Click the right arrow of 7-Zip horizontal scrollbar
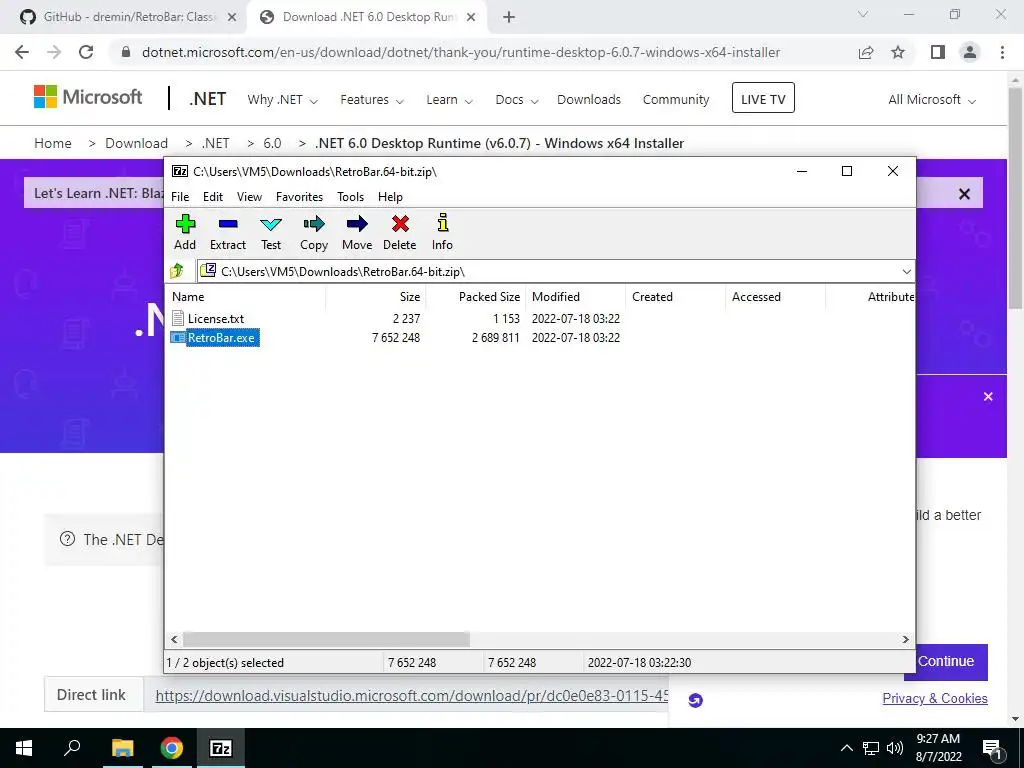This screenshot has height=768, width=1024. point(905,639)
